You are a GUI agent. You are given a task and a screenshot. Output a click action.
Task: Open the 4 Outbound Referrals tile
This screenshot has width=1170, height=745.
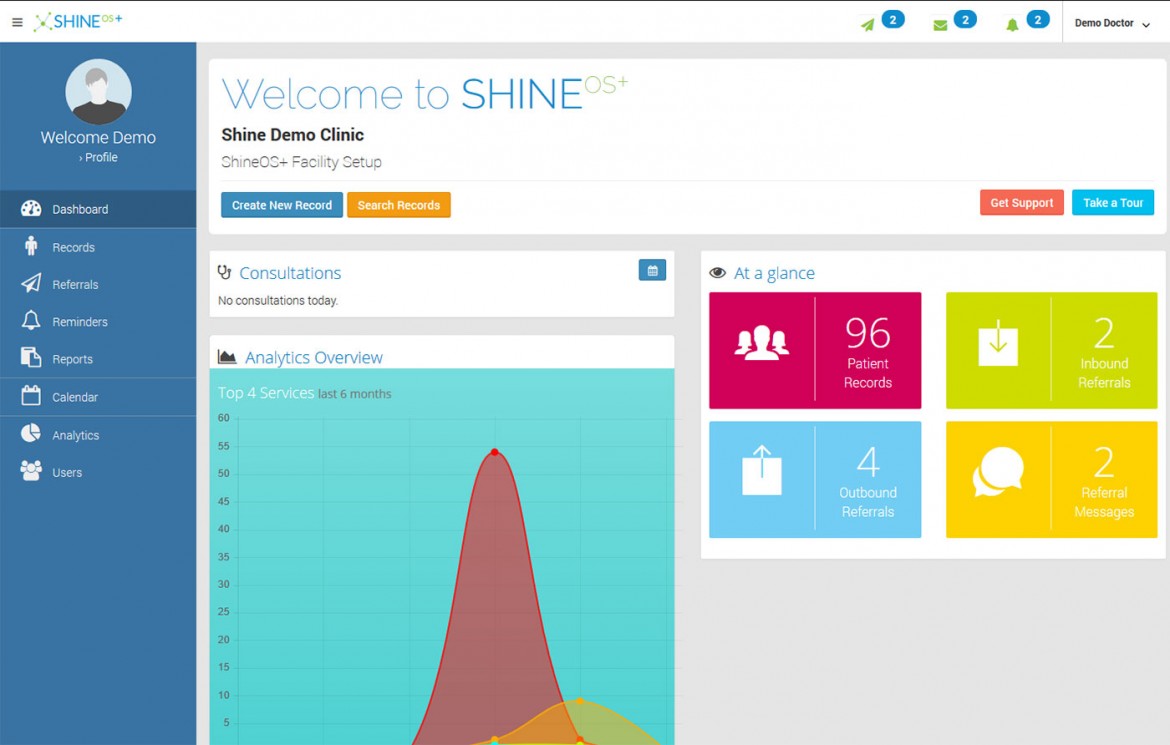coord(815,479)
